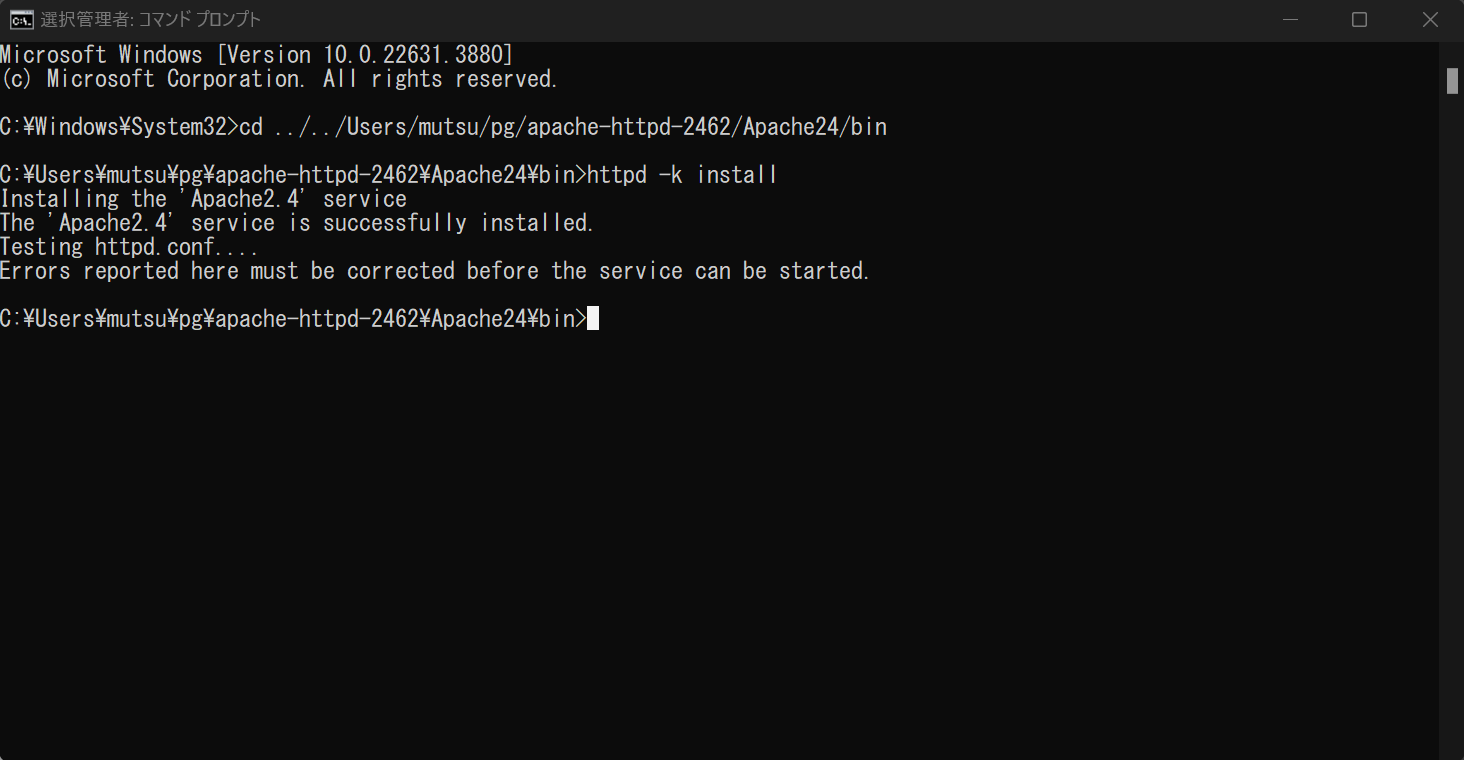1464x760 pixels.
Task: Close the Command Prompt window
Action: [1429, 19]
